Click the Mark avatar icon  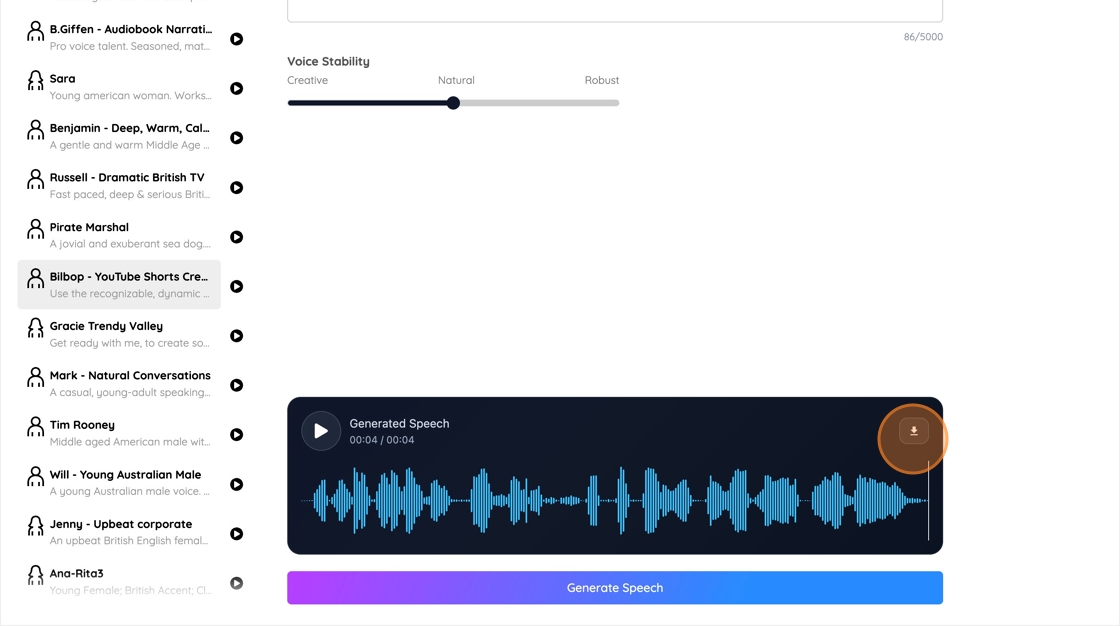[35, 377]
